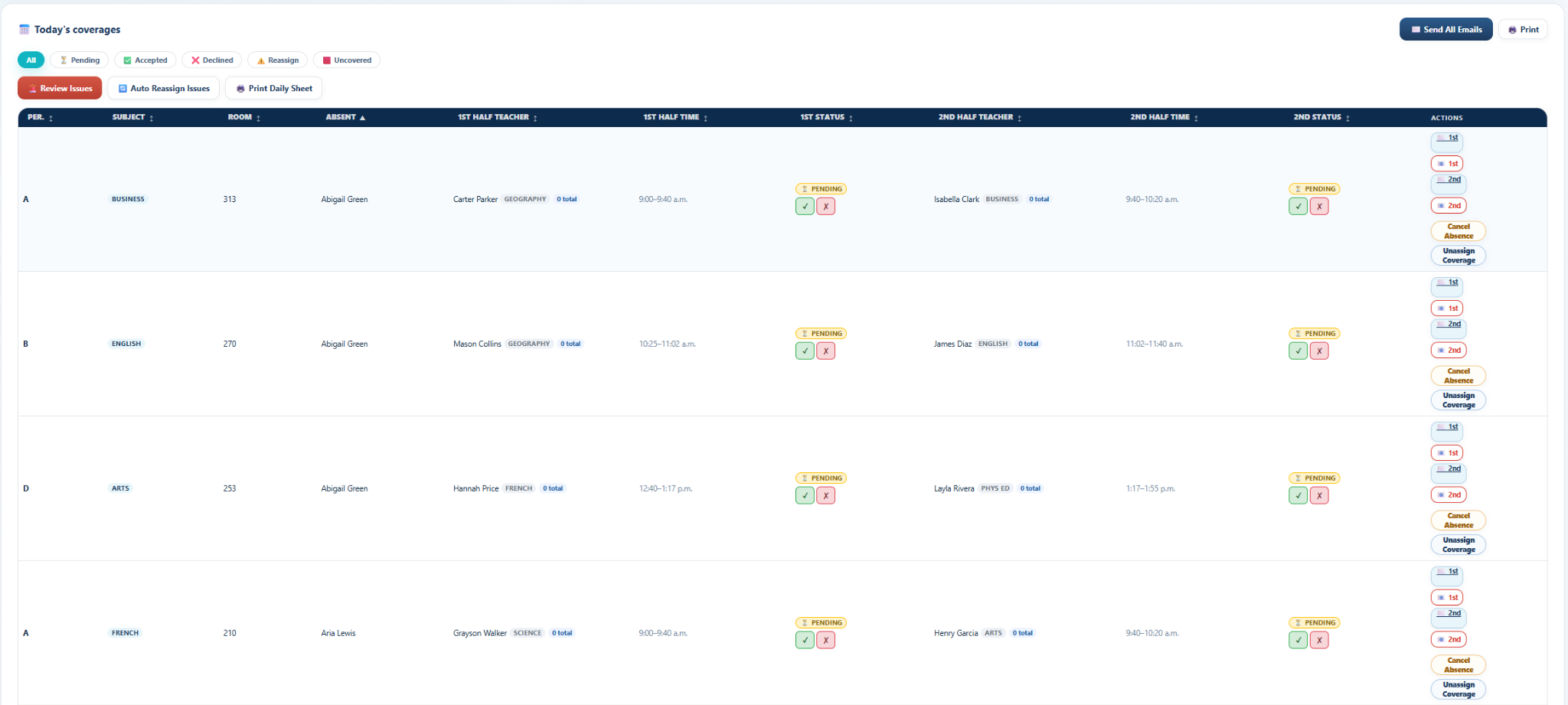Open Review Issues
The image size is (1568, 705).
click(60, 88)
